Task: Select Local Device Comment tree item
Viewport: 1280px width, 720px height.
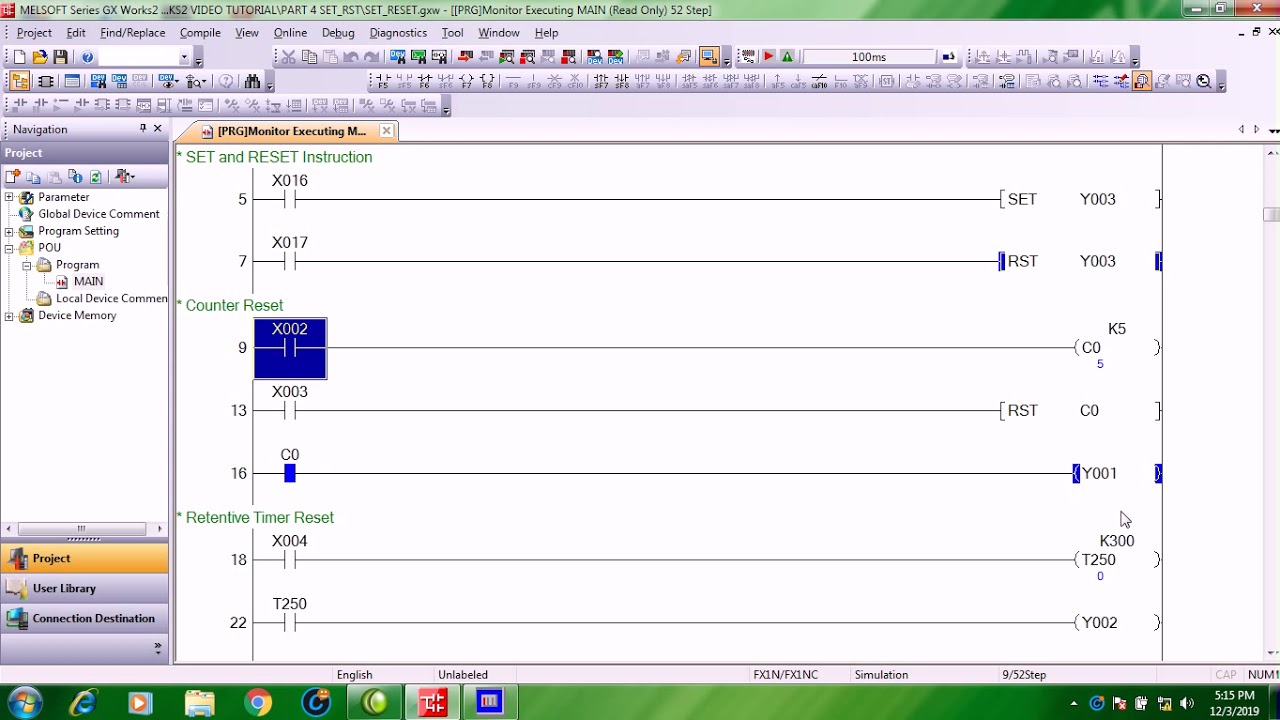Action: tap(112, 299)
